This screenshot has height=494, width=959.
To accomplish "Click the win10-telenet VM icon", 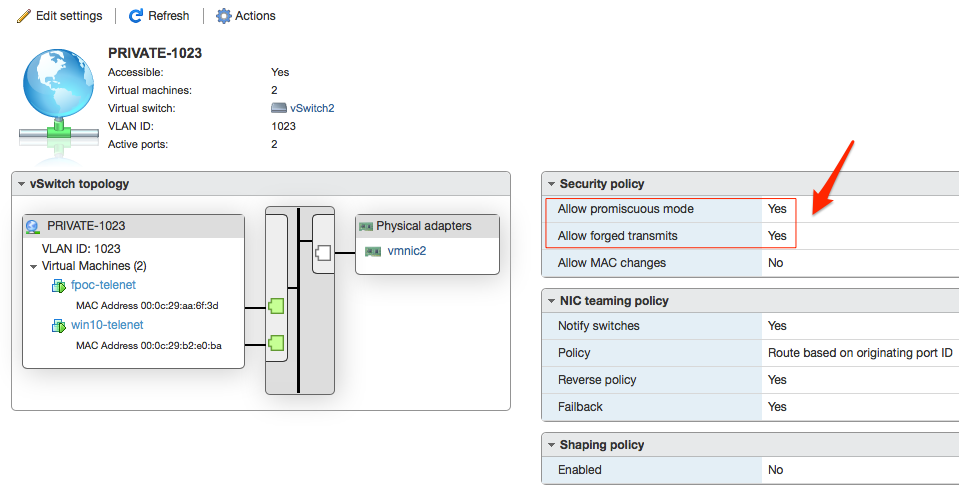I will click(x=58, y=326).
